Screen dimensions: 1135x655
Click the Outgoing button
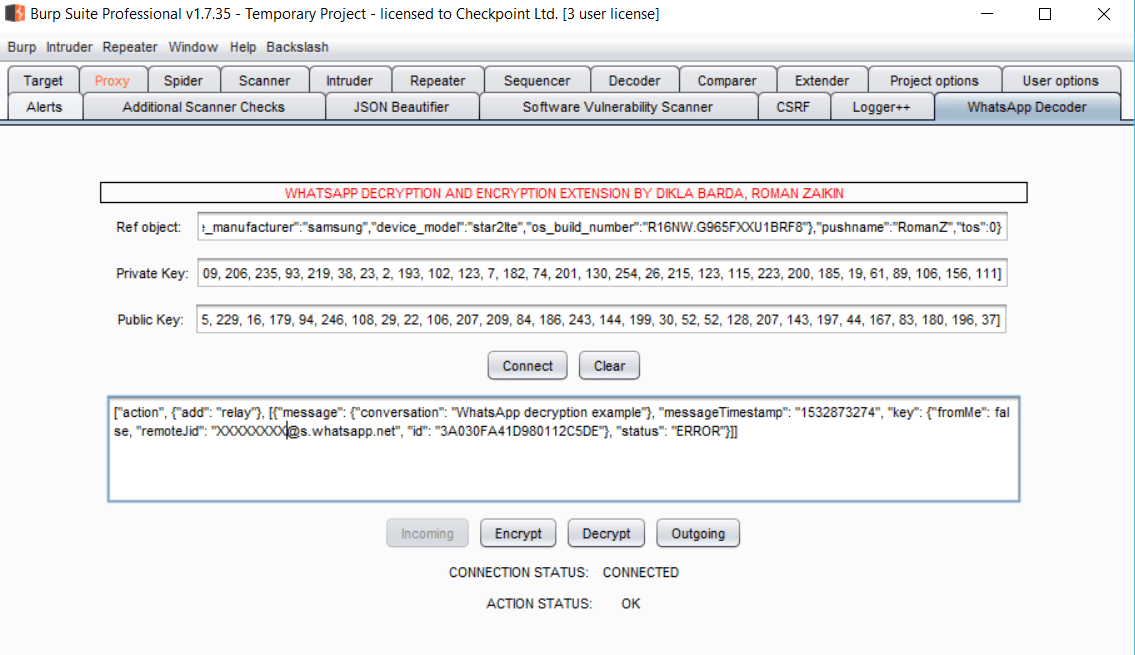pos(698,533)
